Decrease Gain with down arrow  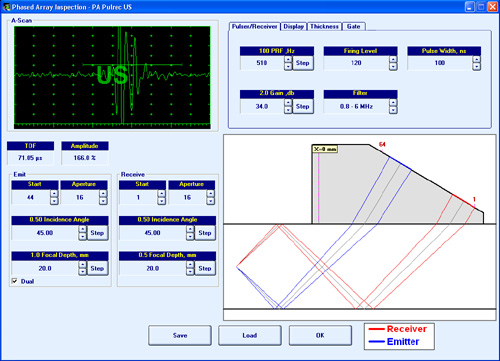(288, 110)
